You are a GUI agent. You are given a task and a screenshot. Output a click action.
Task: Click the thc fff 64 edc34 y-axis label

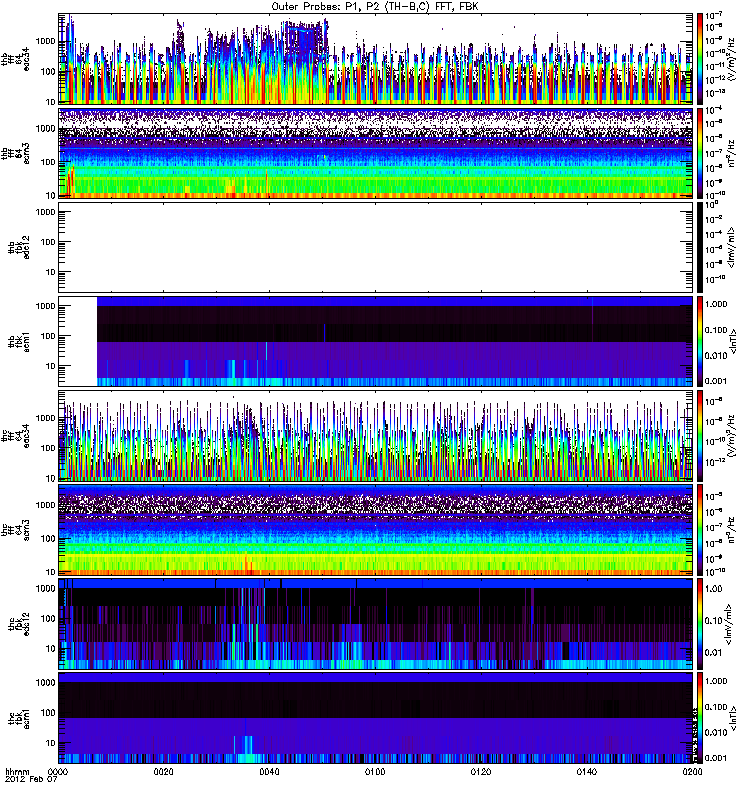tap(15, 436)
